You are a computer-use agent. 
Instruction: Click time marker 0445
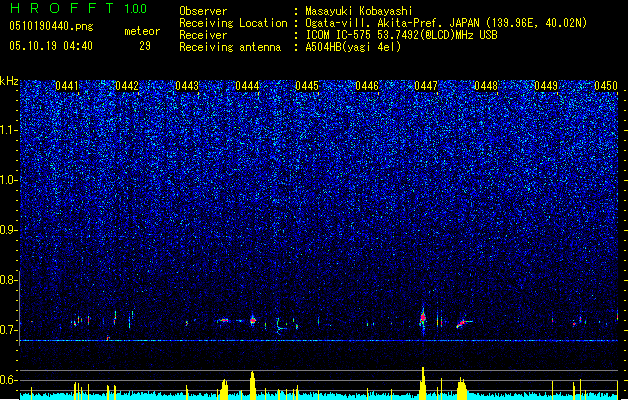pos(307,86)
